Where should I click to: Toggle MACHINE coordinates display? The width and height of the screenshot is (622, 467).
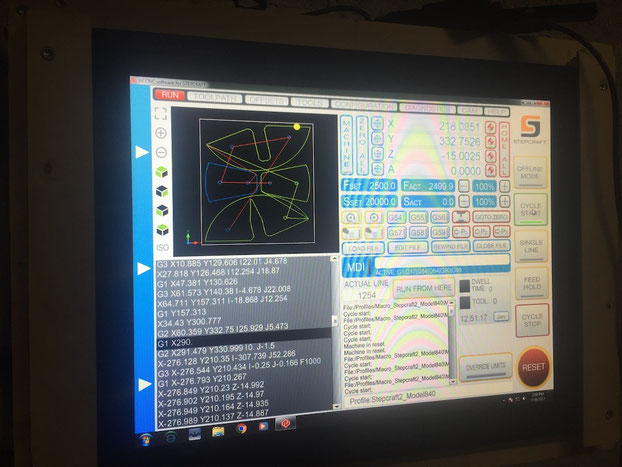tap(346, 145)
